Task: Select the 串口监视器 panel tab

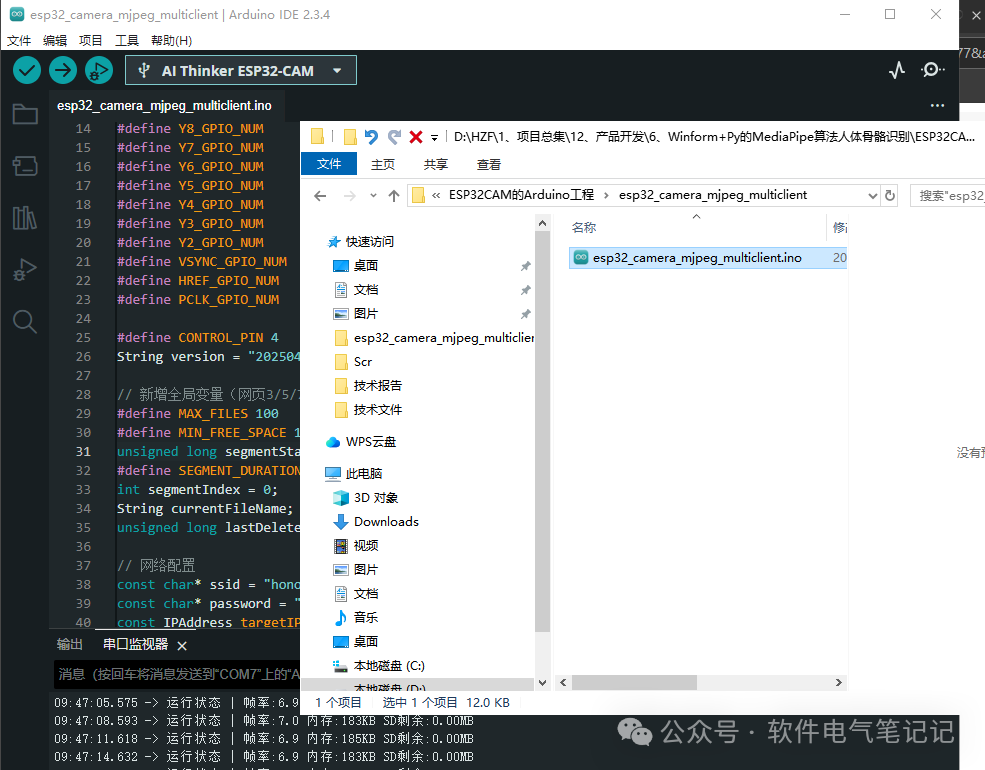Action: click(136, 644)
